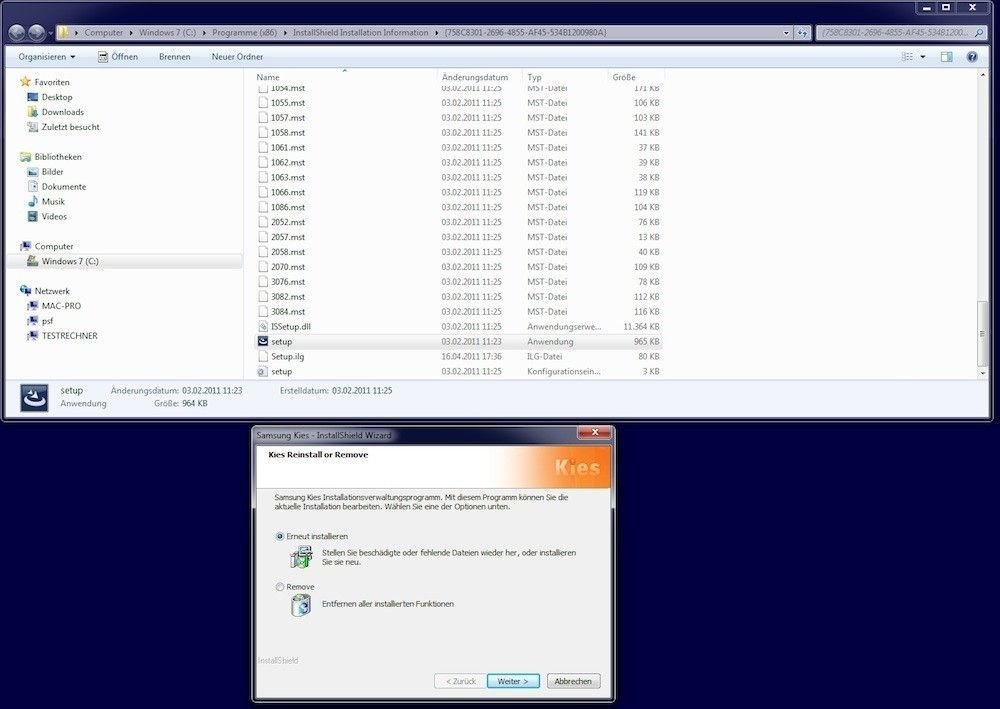1000x709 pixels.
Task: Expand the Computer breadcrumb arrow in address bar
Action: click(131, 33)
